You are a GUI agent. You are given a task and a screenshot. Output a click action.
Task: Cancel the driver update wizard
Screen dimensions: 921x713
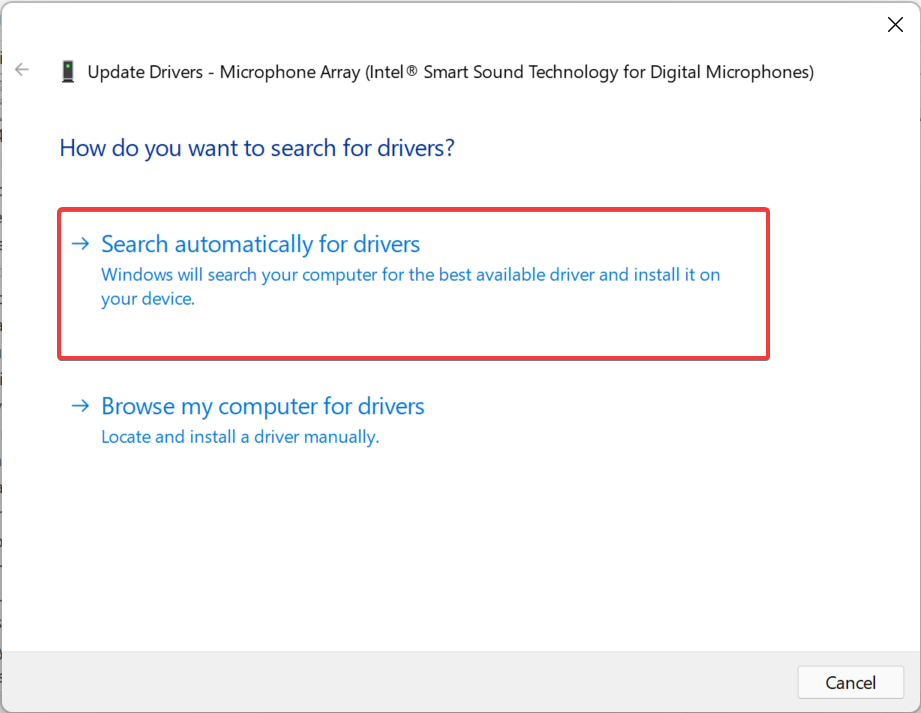coord(849,682)
